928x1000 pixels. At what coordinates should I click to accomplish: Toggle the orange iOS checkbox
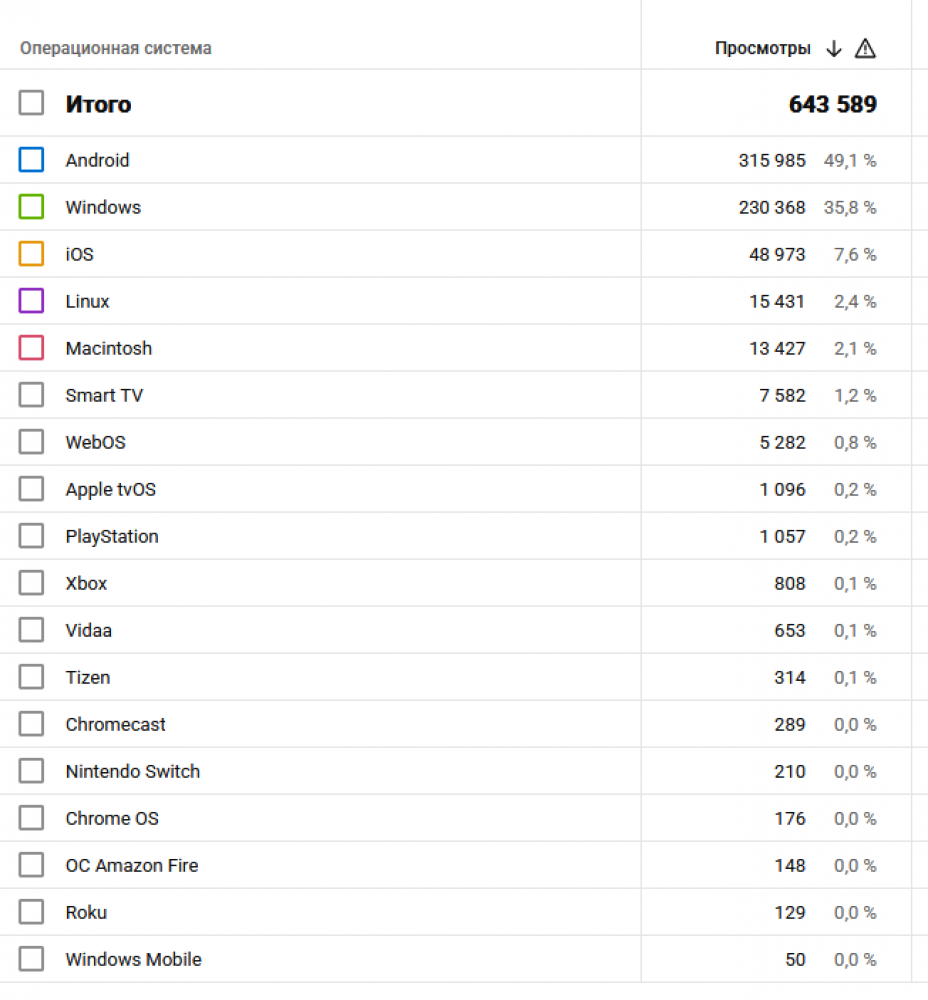tap(32, 254)
